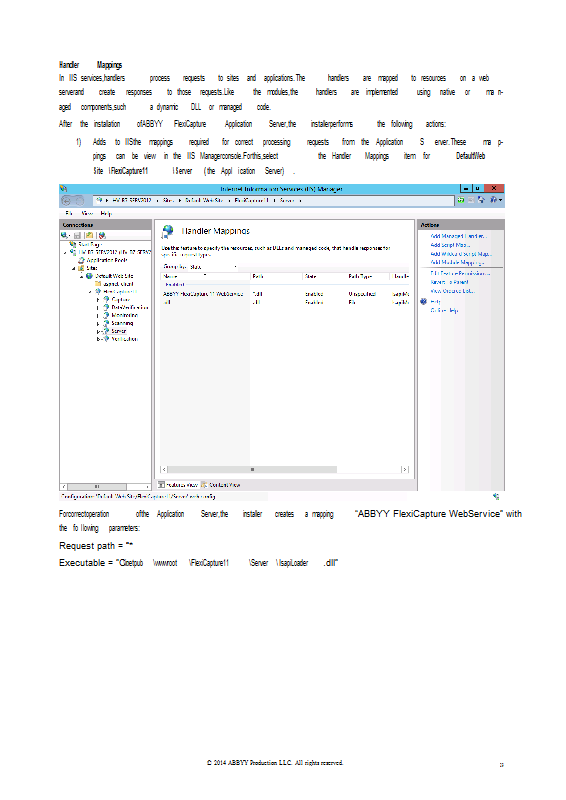Click the Scanning application icon in the tree

(x=106, y=323)
